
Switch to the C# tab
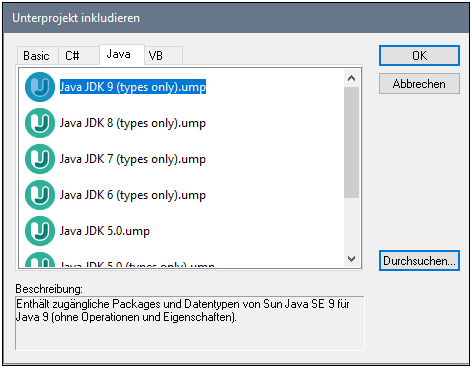point(79,56)
